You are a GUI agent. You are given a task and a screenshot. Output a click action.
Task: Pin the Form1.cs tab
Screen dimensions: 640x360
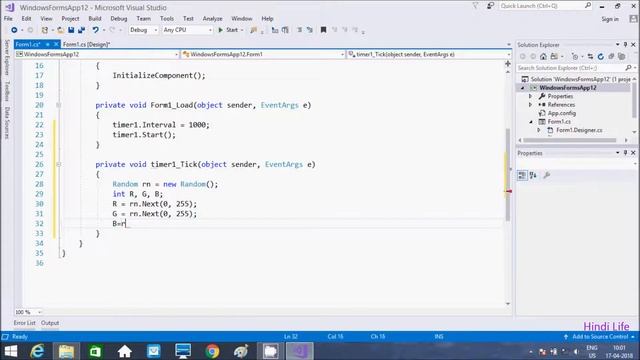(x=47, y=44)
